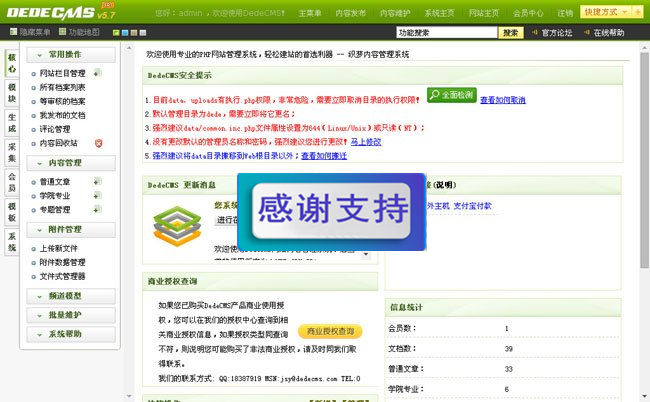
Task: Click the DedeCMS v5.7 logo
Action: click(x=61, y=12)
